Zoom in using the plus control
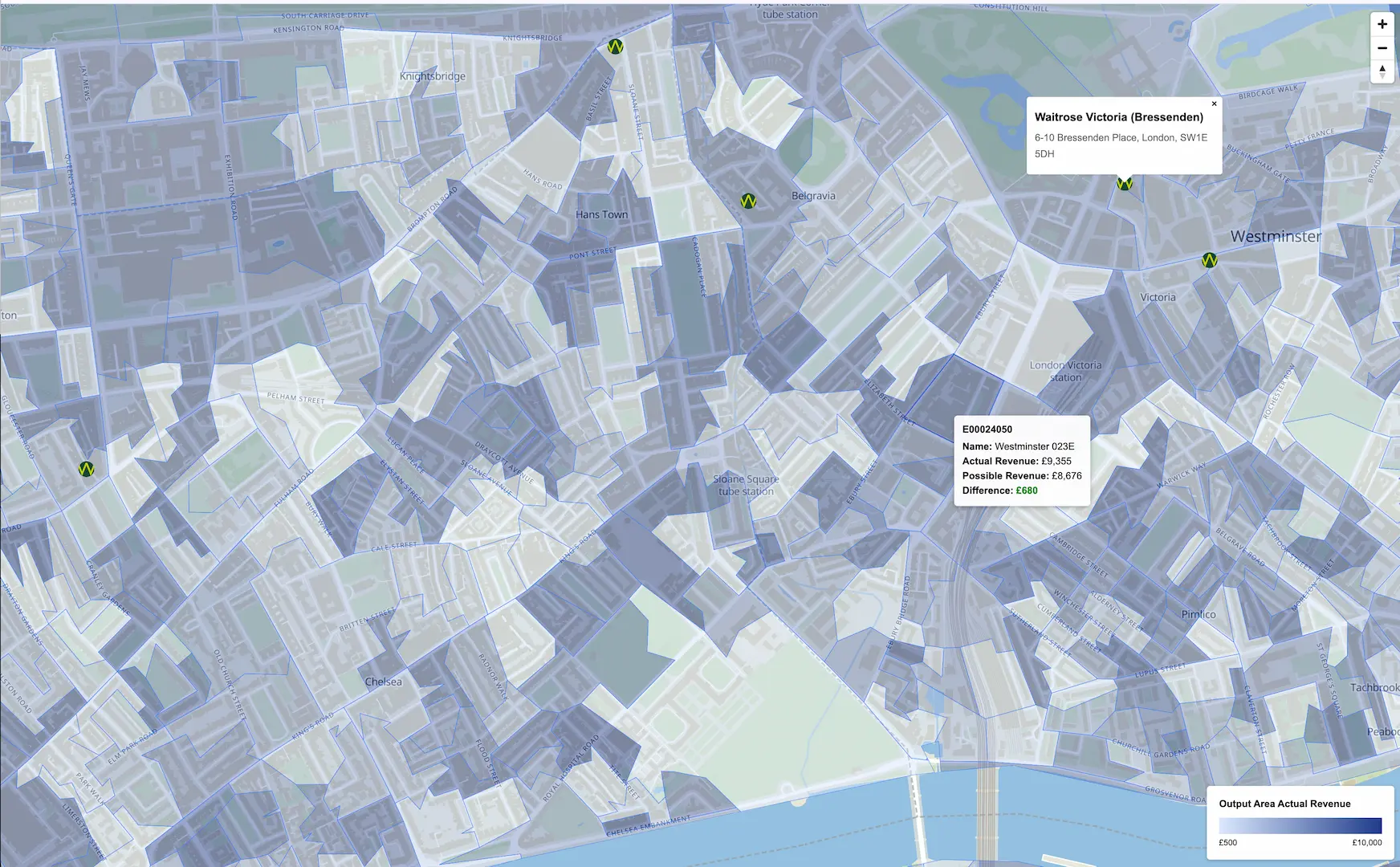 [1382, 24]
